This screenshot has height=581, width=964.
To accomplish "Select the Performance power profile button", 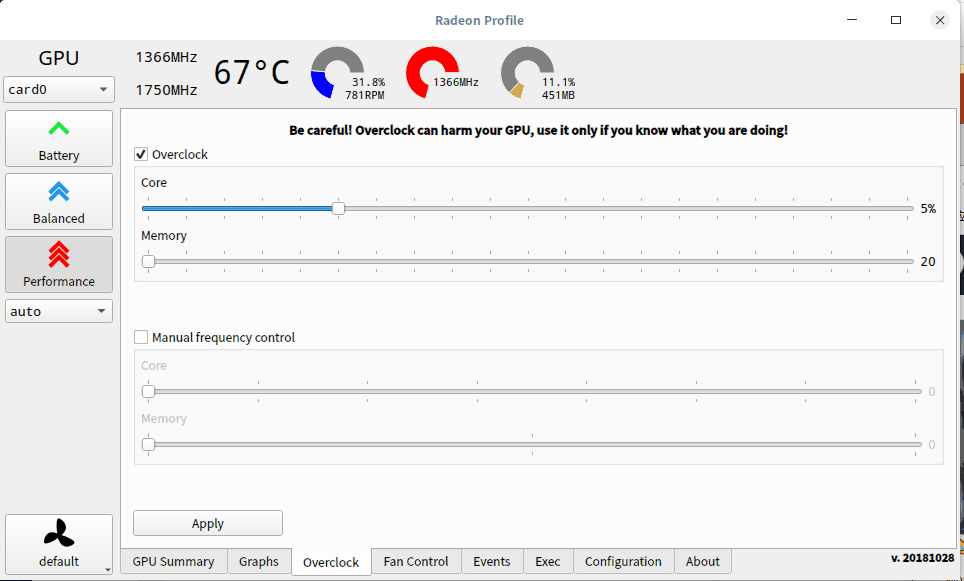I will coord(59,264).
